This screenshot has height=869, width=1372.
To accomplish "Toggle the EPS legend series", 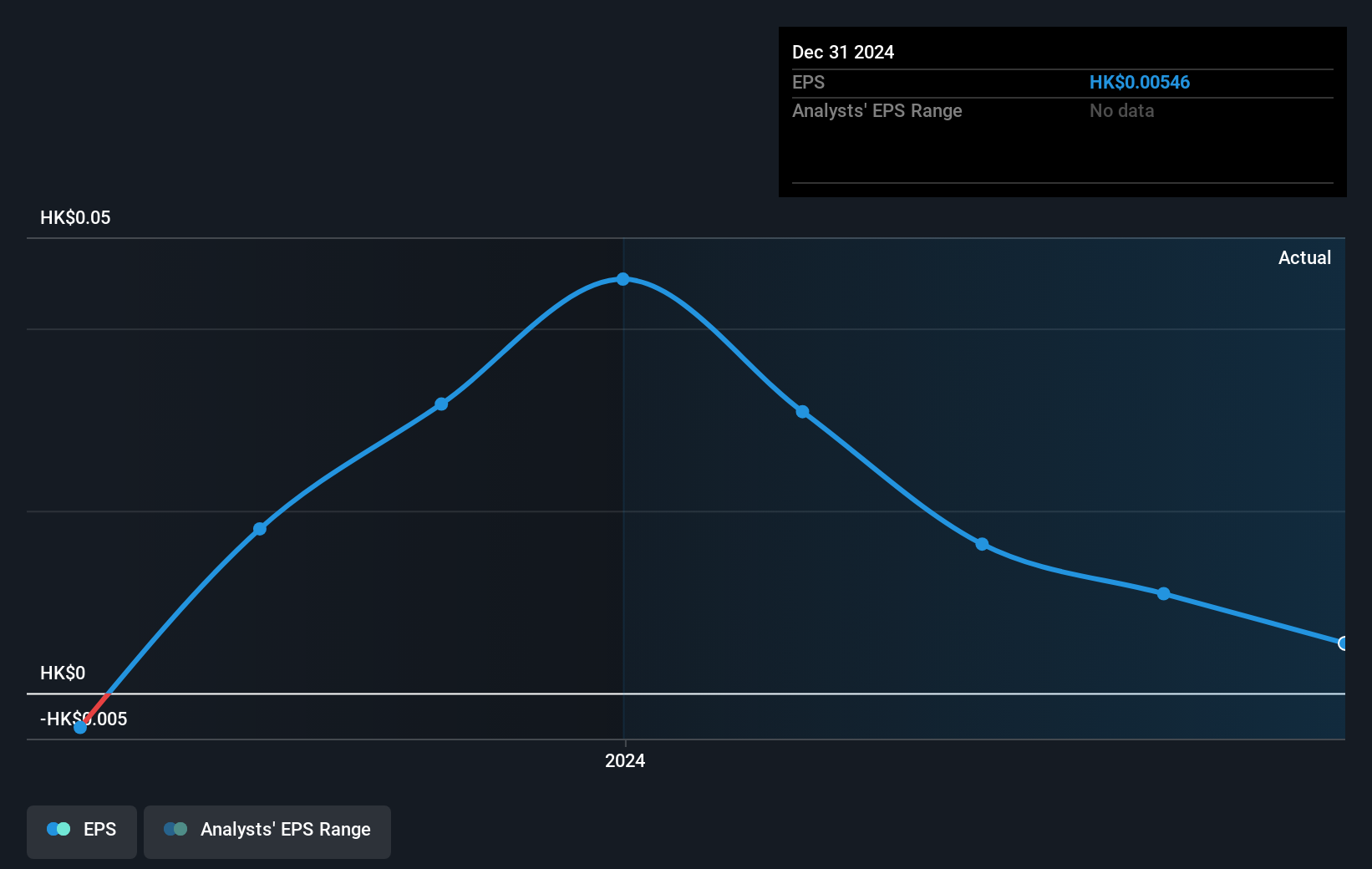I will pyautogui.click(x=82, y=831).
